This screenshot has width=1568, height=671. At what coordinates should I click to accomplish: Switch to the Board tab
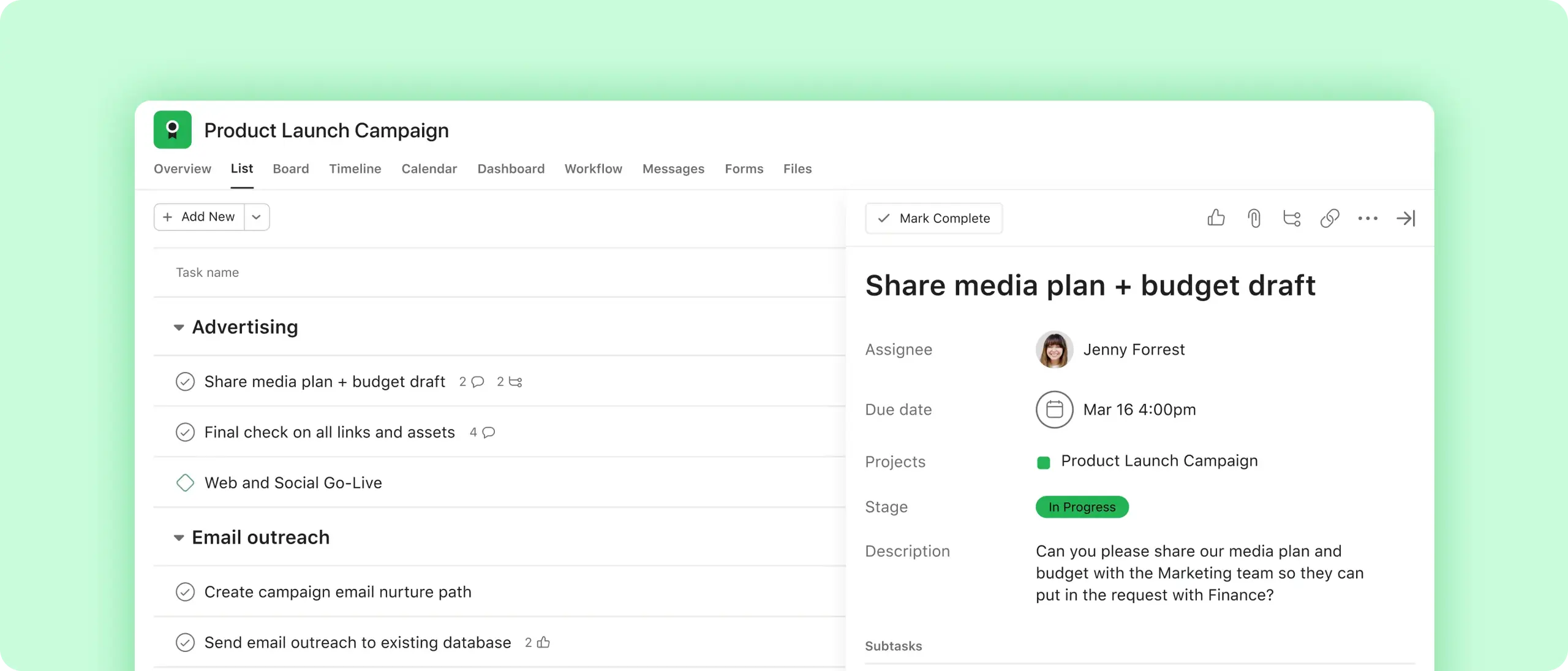tap(290, 169)
